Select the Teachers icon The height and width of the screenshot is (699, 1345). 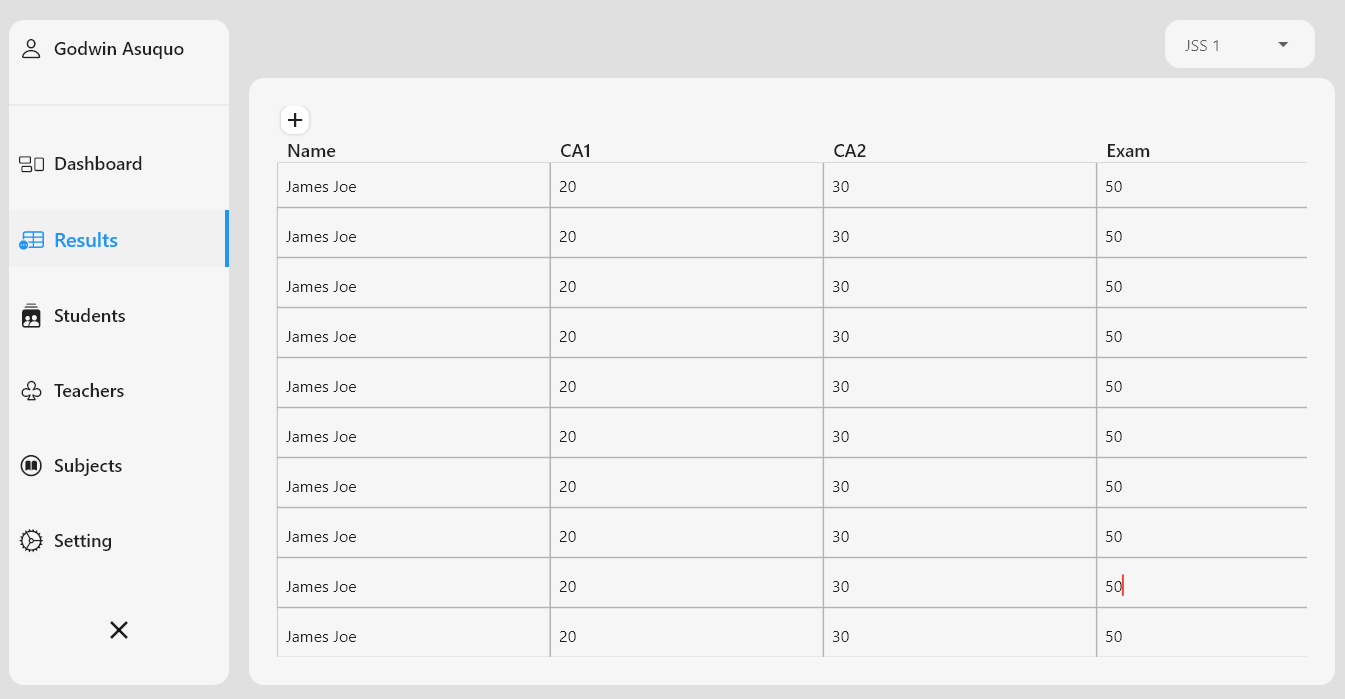(30, 390)
